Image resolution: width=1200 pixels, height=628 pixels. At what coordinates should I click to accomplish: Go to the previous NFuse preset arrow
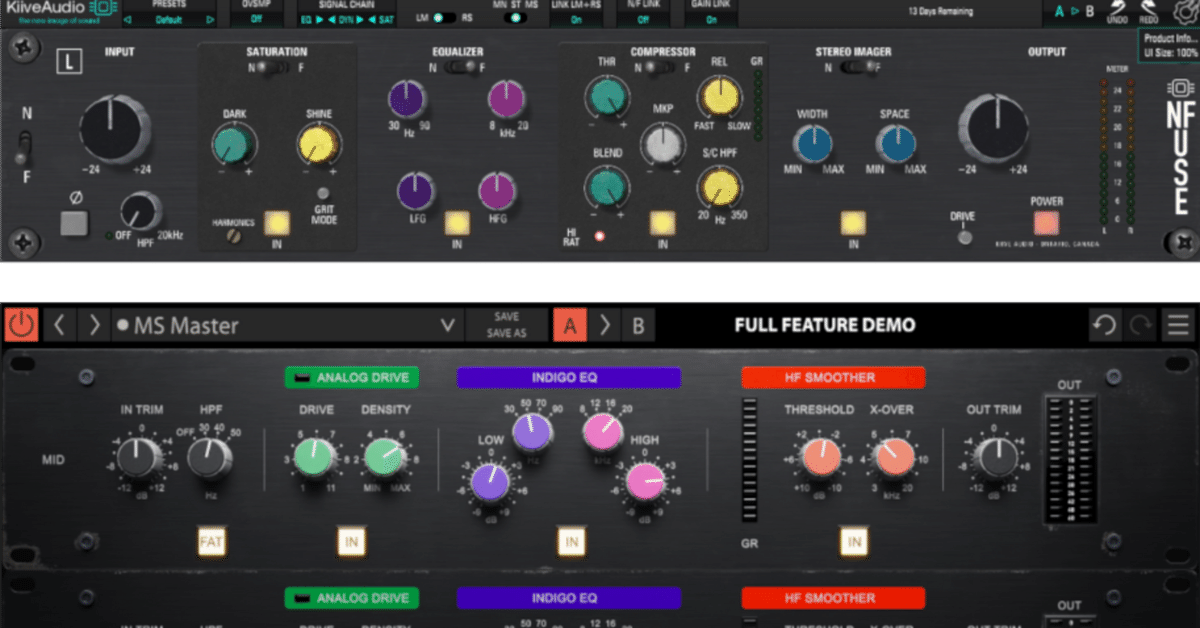pos(129,19)
